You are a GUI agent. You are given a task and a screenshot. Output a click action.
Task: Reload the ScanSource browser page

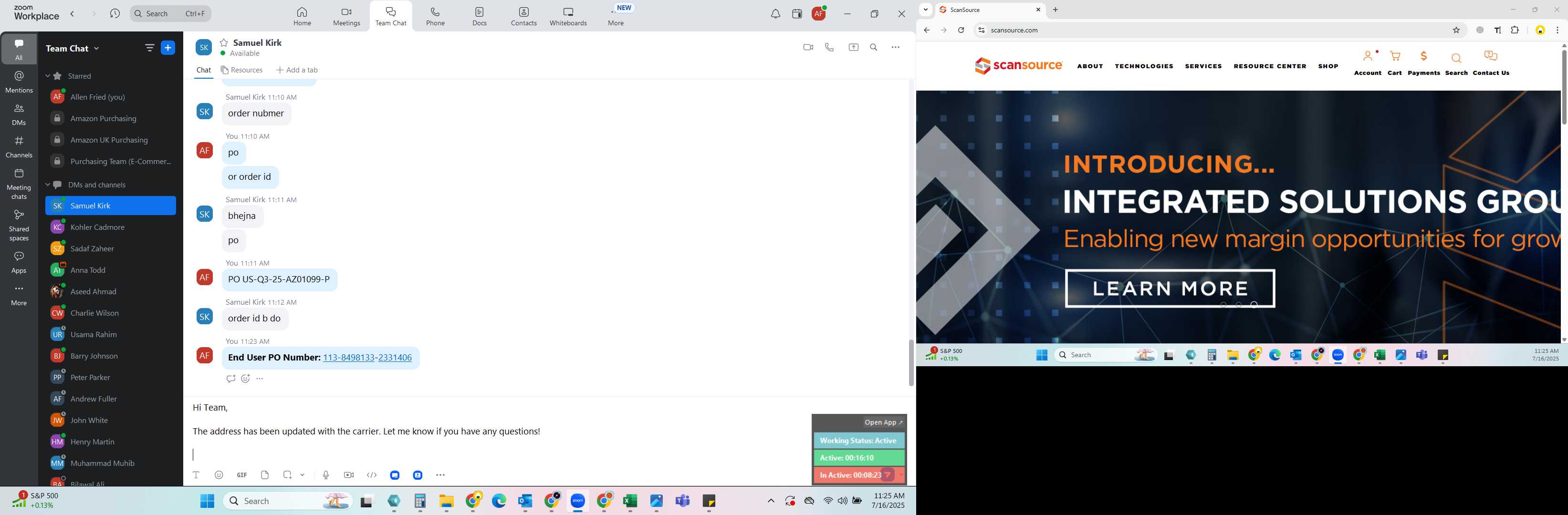tap(961, 31)
